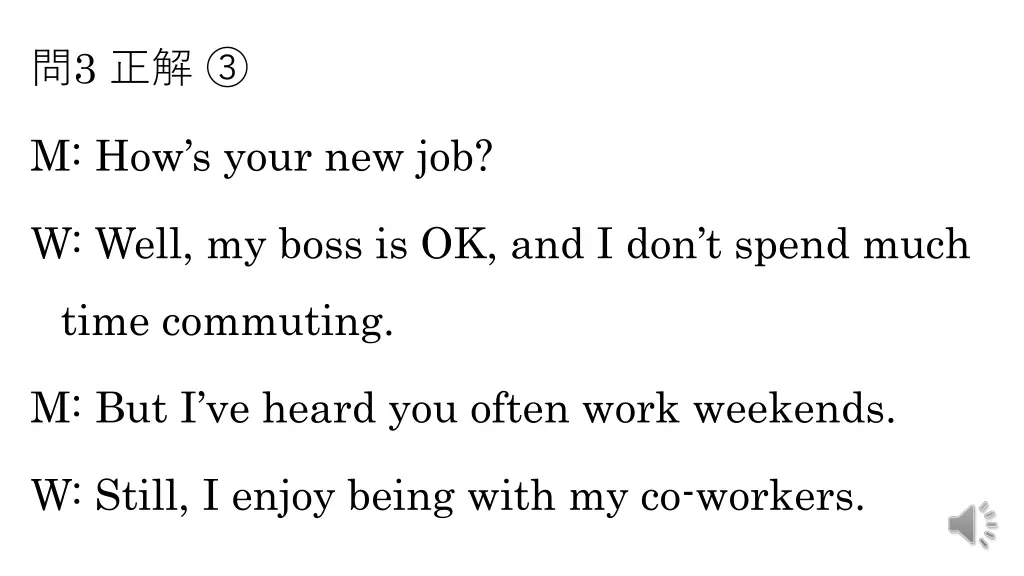Click the word "boss" in the dialogue
The image size is (1024, 576).
[x=321, y=244]
